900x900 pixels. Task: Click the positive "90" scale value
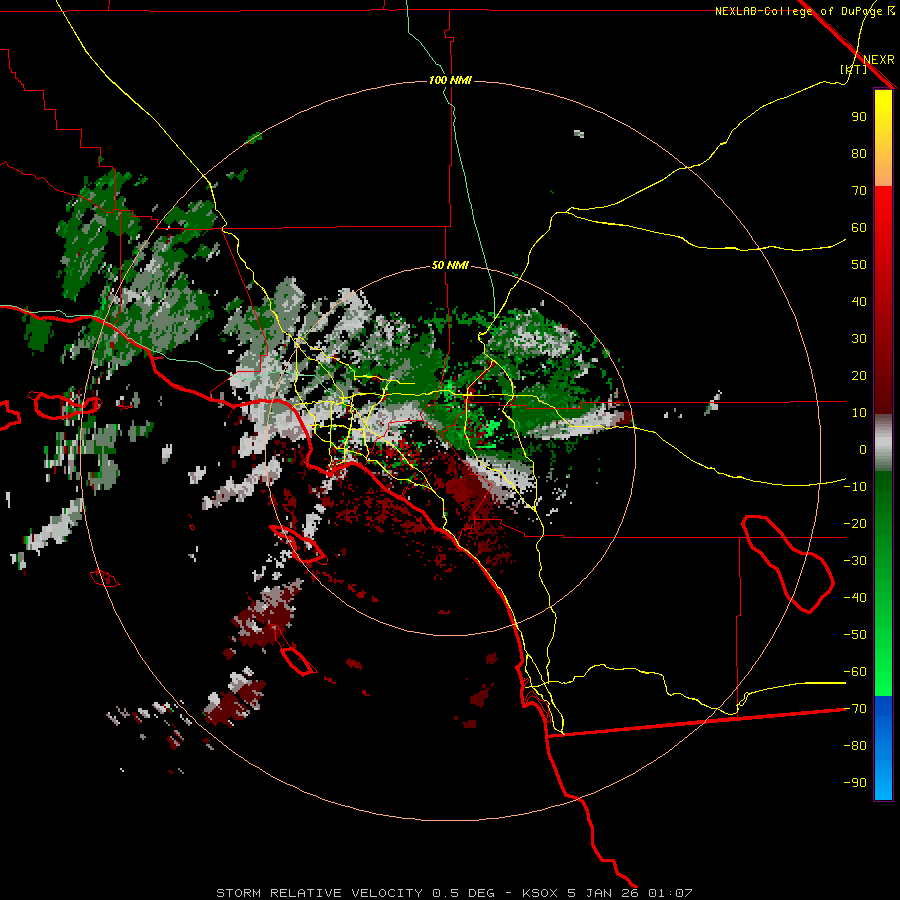[859, 117]
